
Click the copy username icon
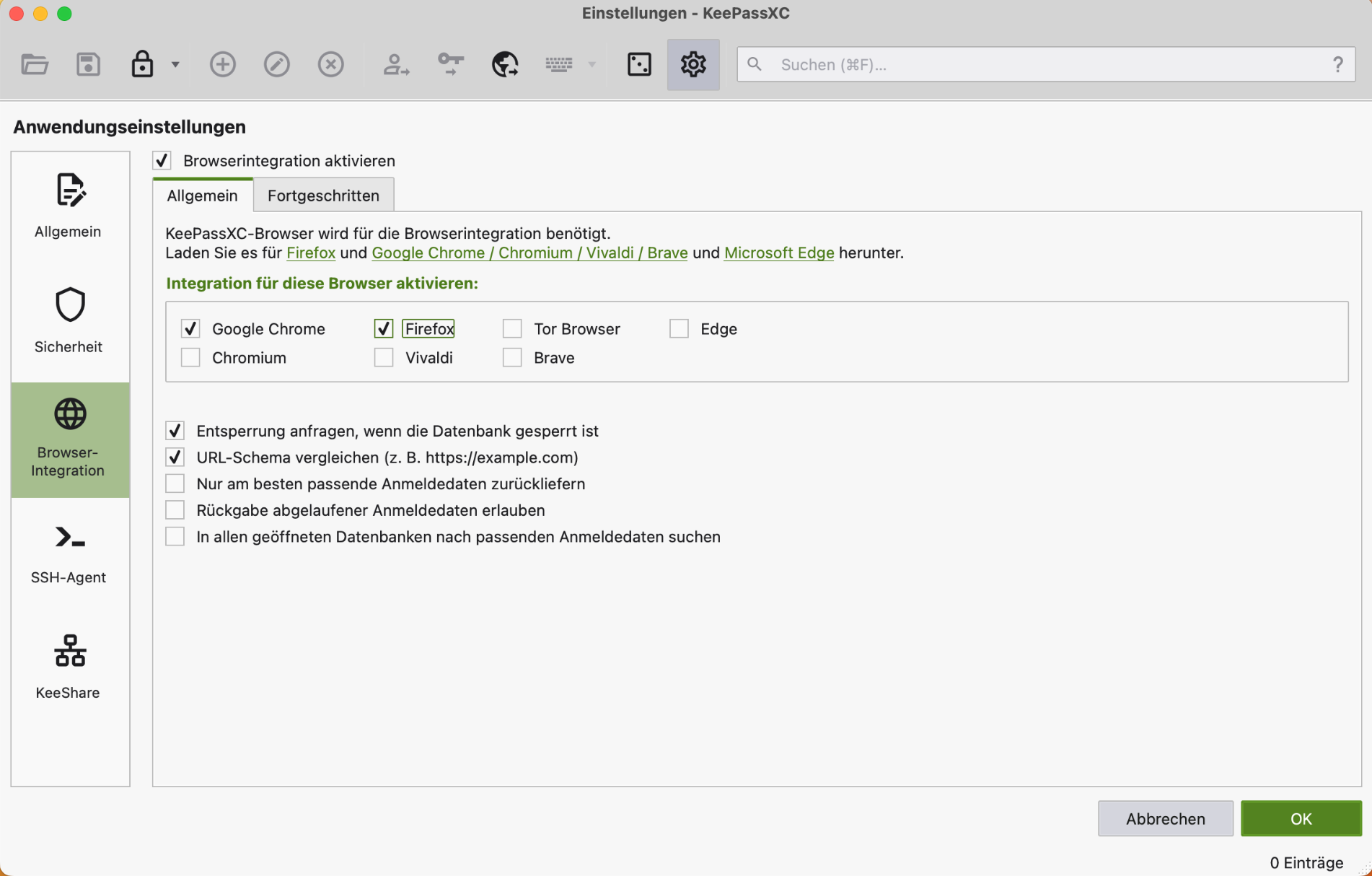pyautogui.click(x=396, y=64)
